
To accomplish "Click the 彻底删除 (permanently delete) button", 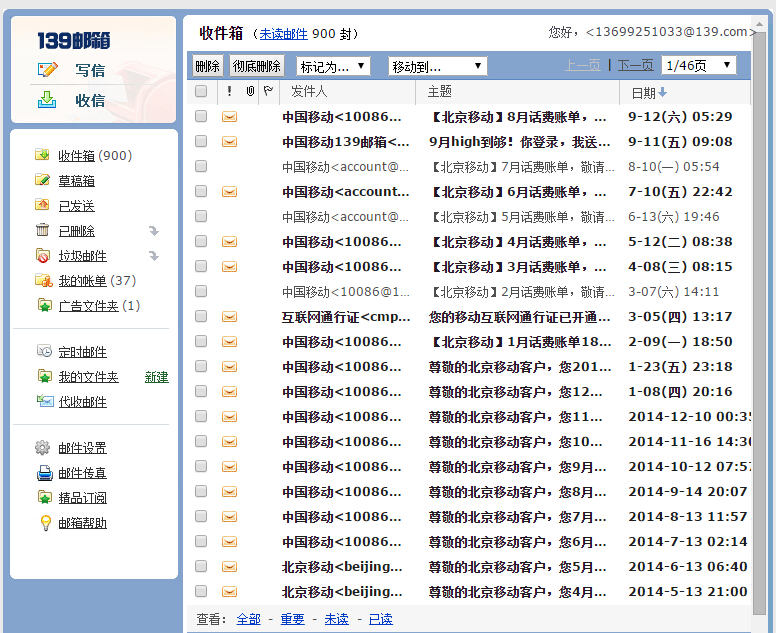I will point(257,66).
